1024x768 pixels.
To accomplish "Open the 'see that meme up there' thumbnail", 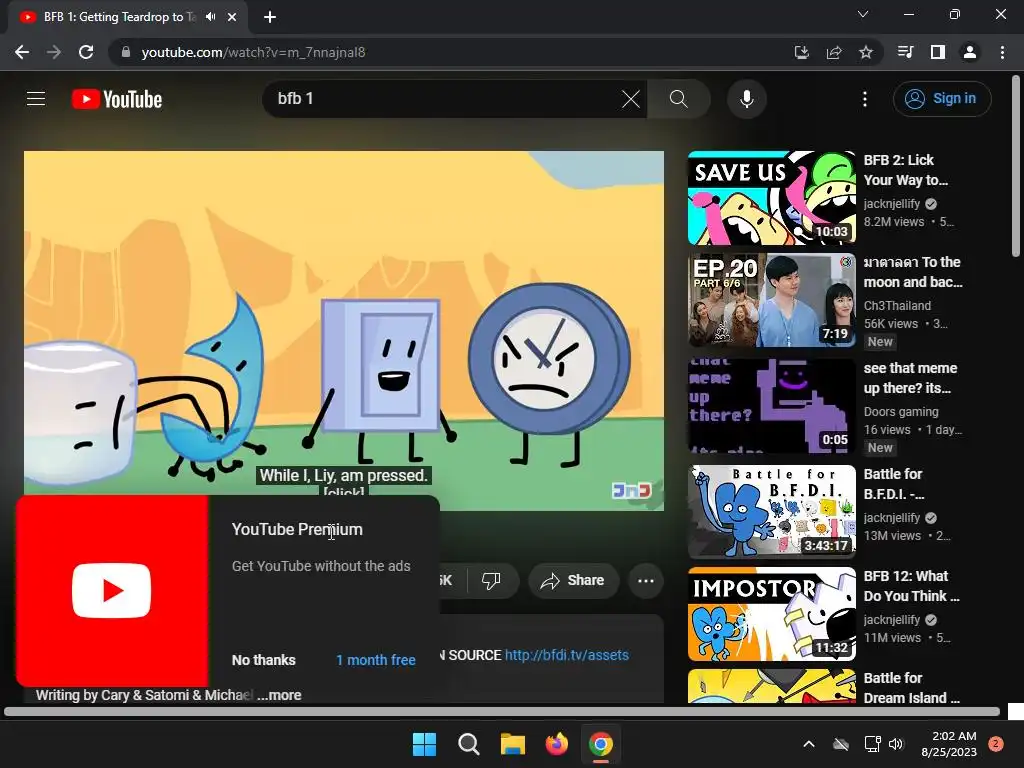I will click(x=771, y=406).
